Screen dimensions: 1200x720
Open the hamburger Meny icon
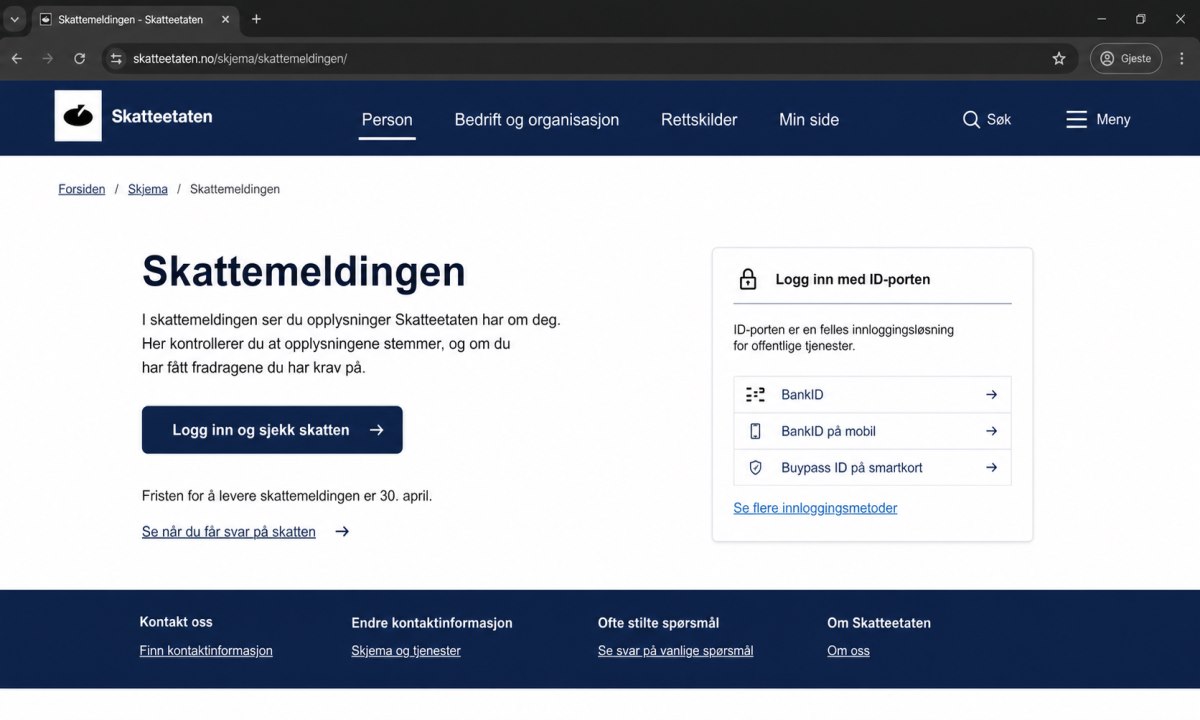[1076, 119]
